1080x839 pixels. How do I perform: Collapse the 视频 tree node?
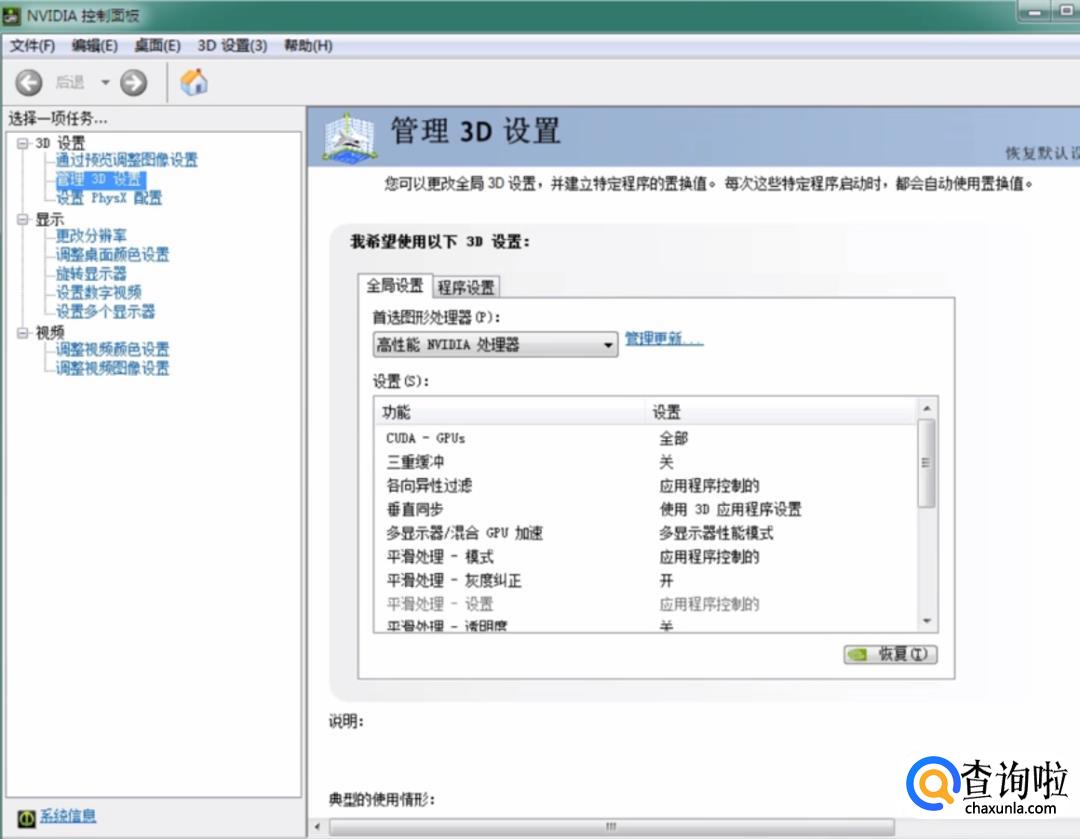pyautogui.click(x=23, y=333)
